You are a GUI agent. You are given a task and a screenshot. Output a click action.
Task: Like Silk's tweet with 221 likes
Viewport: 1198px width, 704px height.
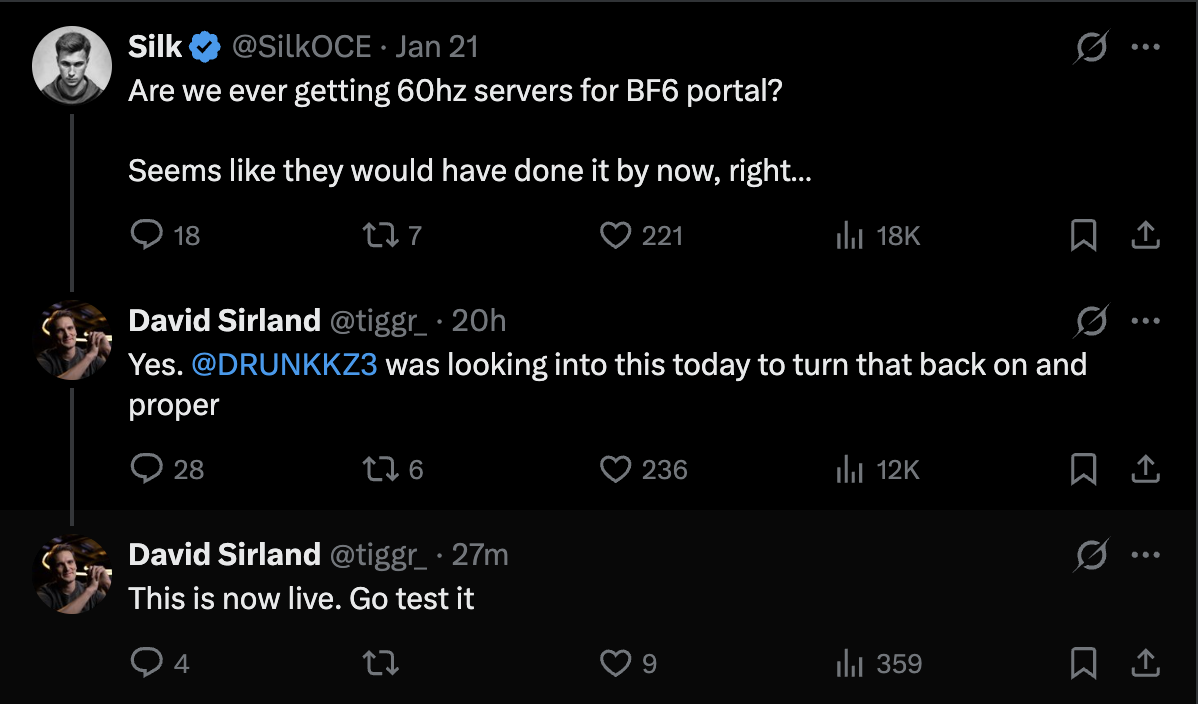616,235
